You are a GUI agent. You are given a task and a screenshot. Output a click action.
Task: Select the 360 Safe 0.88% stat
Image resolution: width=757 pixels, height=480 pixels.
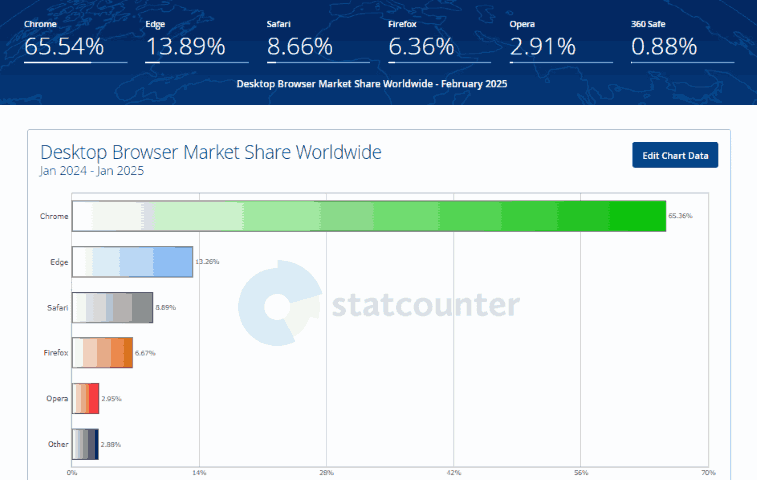tap(683, 42)
